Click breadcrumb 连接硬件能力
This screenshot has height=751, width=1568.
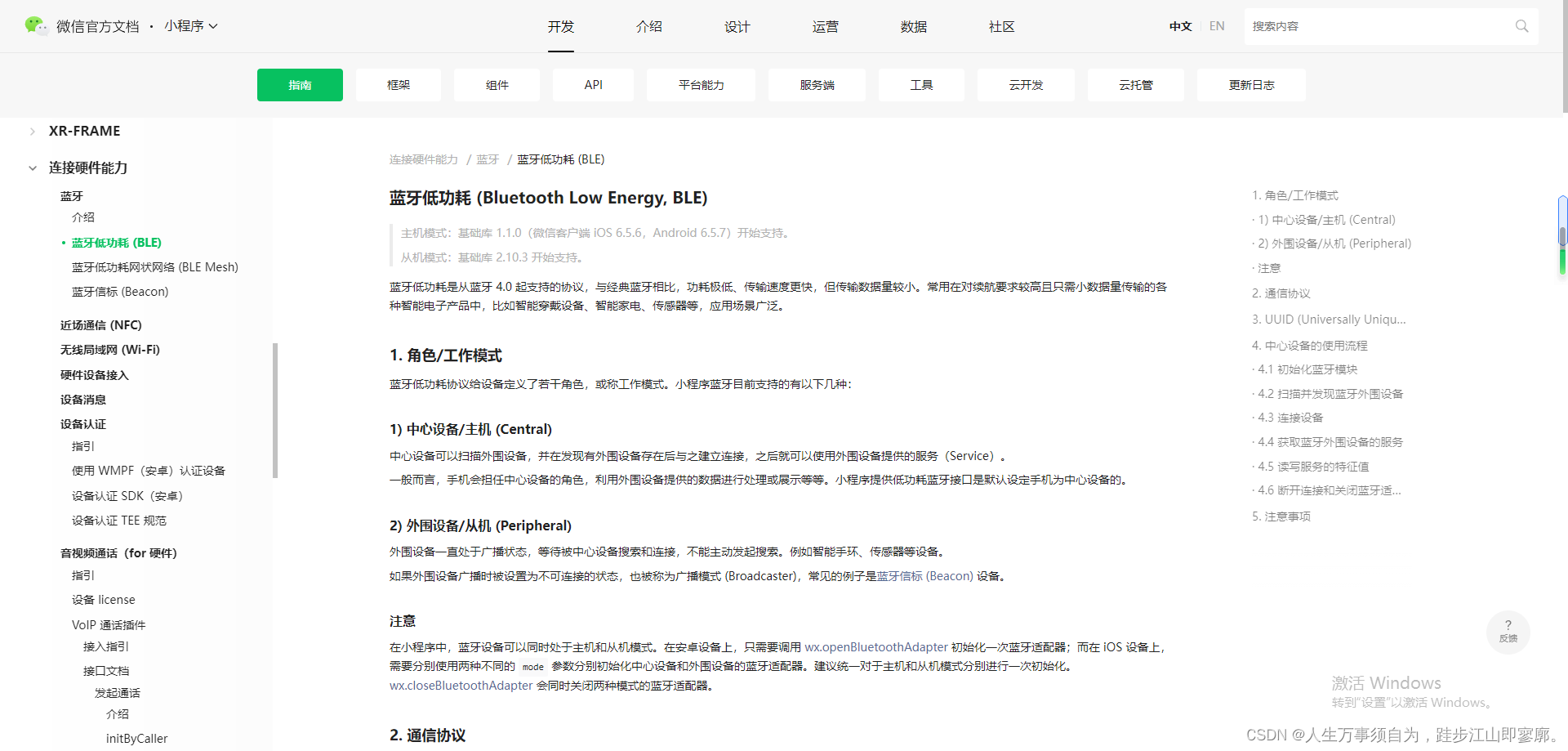click(424, 159)
